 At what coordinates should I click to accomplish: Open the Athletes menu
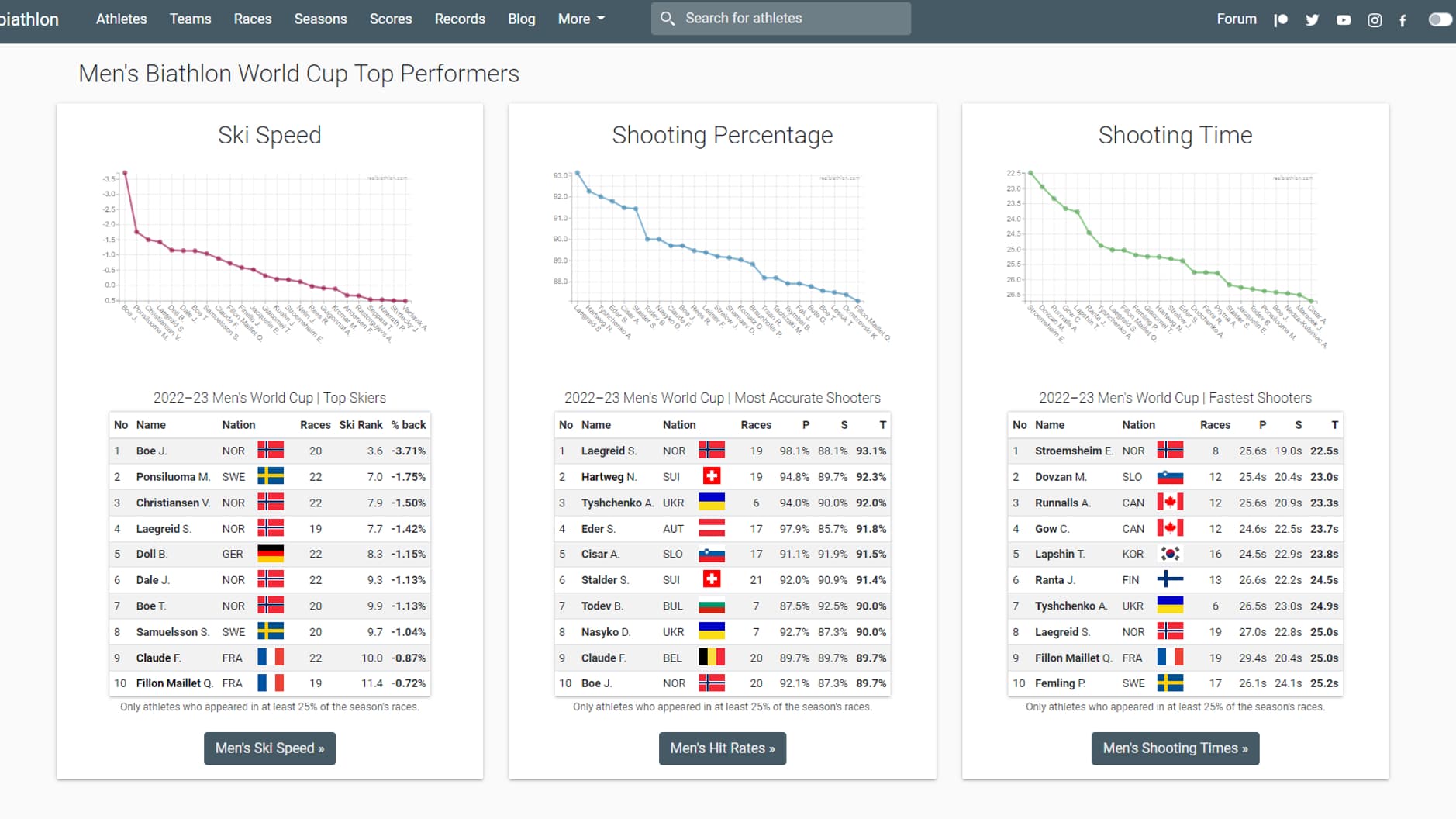click(x=121, y=19)
